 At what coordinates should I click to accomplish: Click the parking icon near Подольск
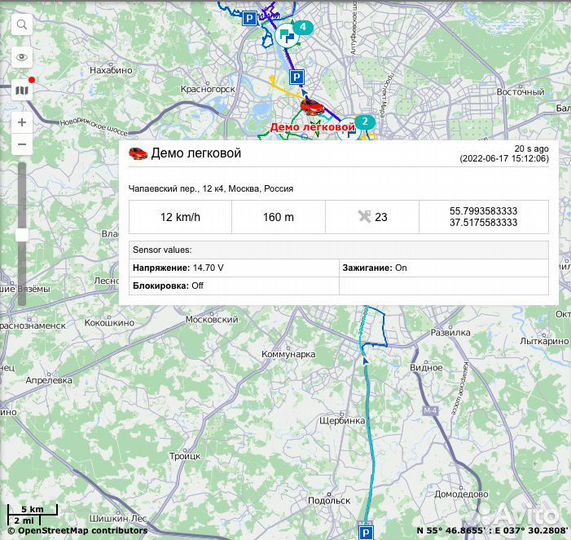(365, 532)
